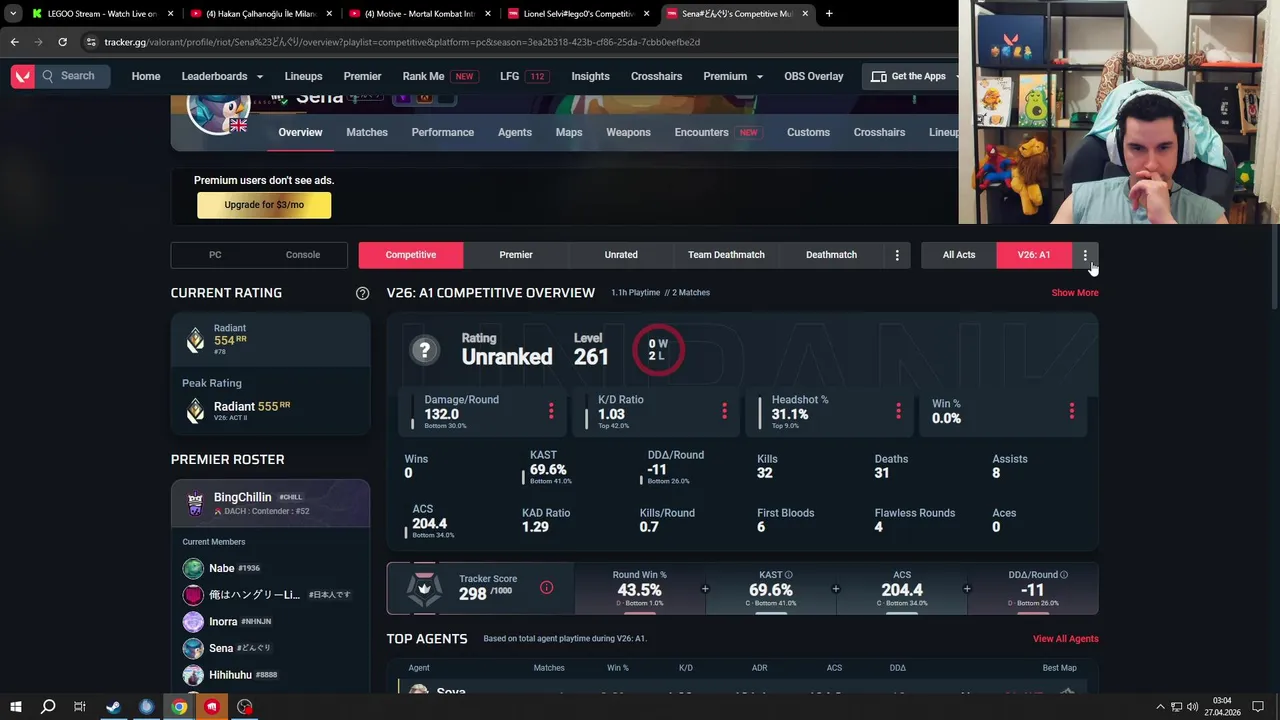Viewport: 1280px width, 720px height.
Task: Open the help icon beside Current Rating
Action: 363,293
